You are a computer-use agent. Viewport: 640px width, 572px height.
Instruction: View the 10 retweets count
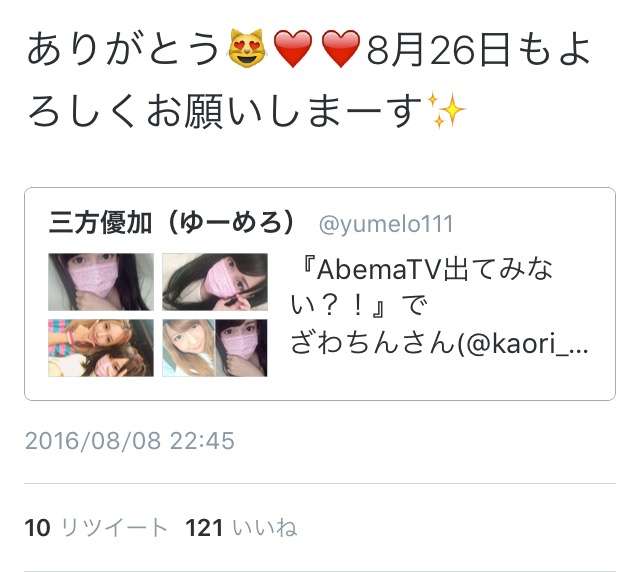pyautogui.click(x=38, y=527)
